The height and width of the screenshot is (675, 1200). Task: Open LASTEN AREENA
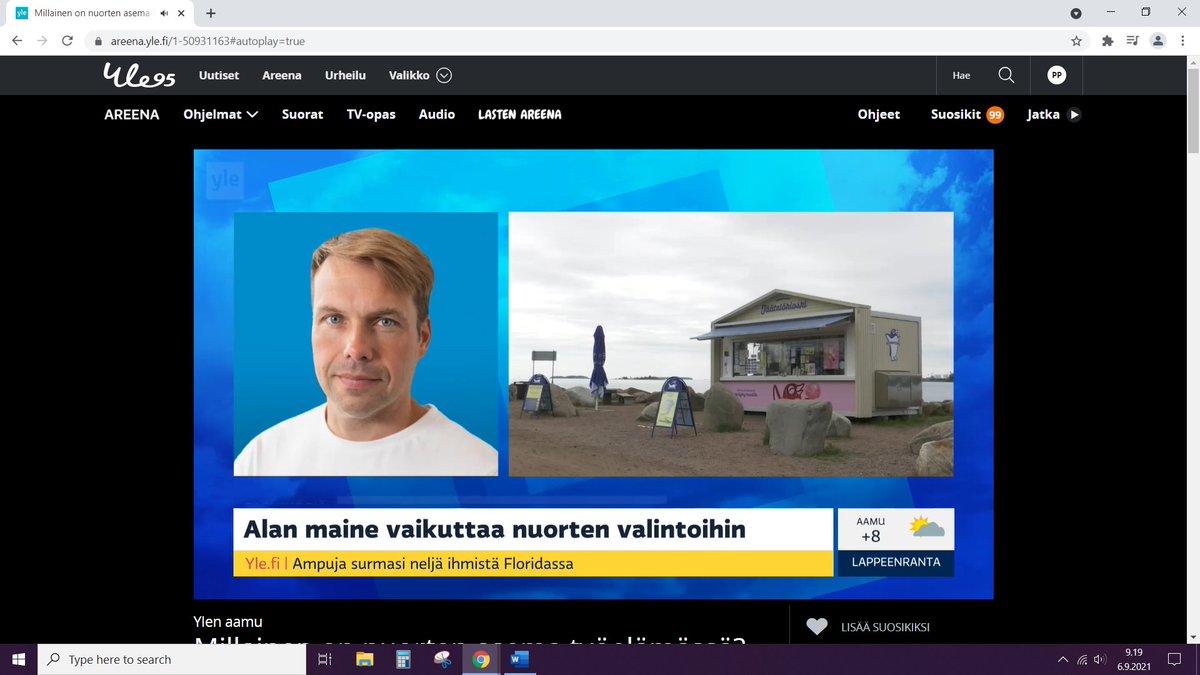(520, 115)
